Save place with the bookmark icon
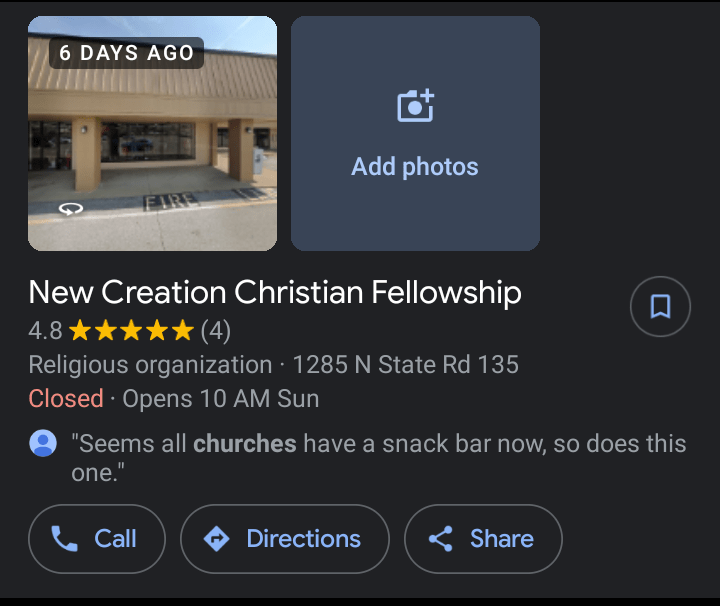720x606 pixels. pyautogui.click(x=661, y=306)
